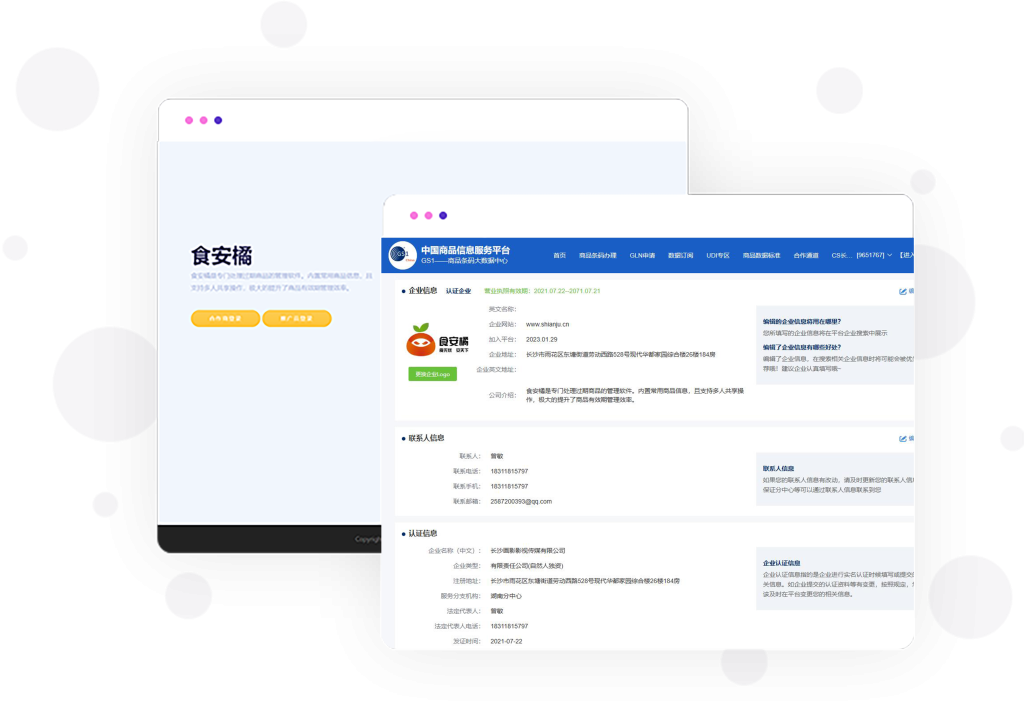This screenshot has height=713, width=1024.
Task: Click the 企业信息 section heading
Action: [423, 291]
